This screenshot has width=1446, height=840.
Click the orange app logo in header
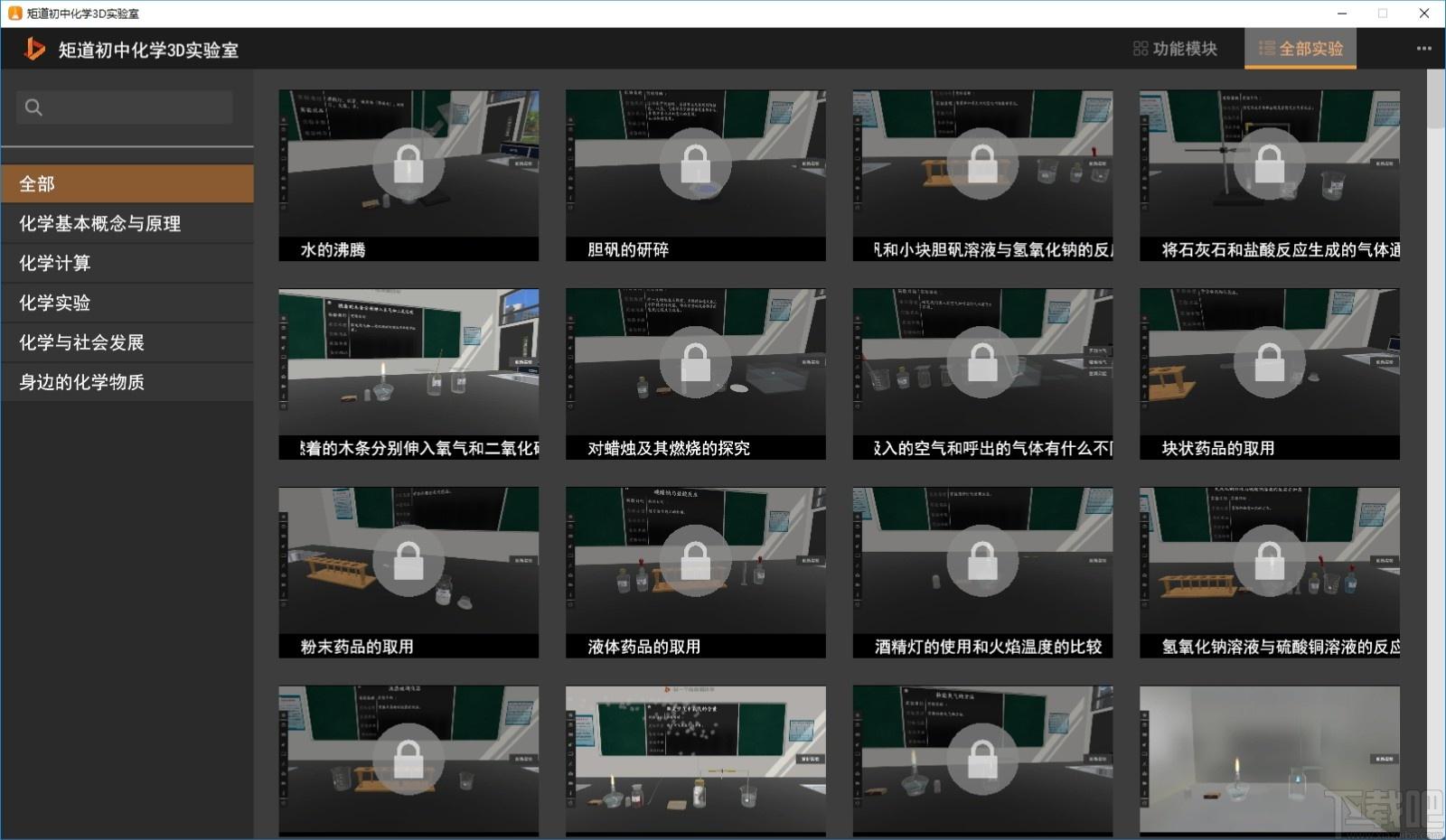click(x=34, y=49)
